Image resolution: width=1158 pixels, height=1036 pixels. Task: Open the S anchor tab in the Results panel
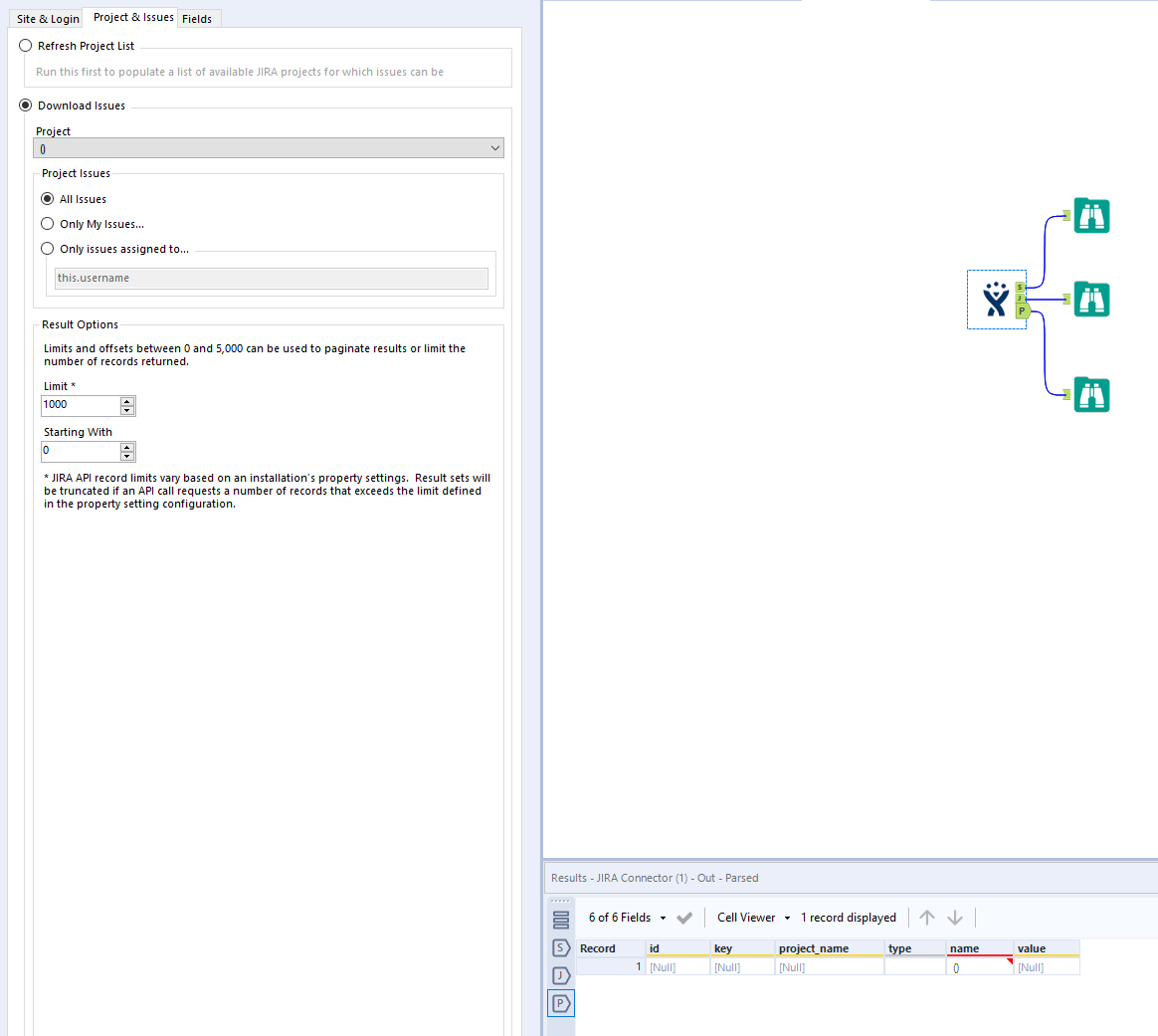coord(560,948)
